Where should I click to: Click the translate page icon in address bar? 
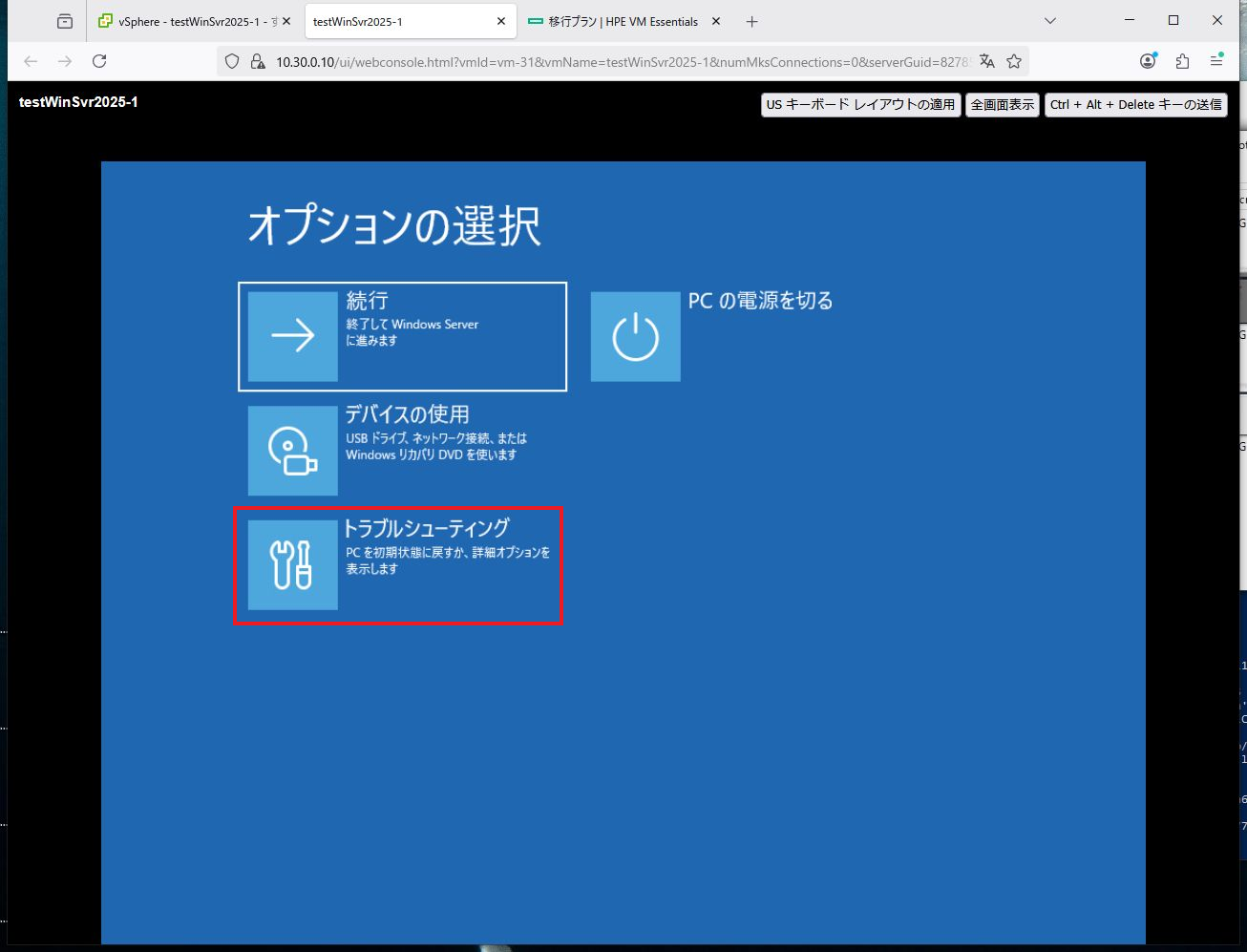click(x=987, y=61)
